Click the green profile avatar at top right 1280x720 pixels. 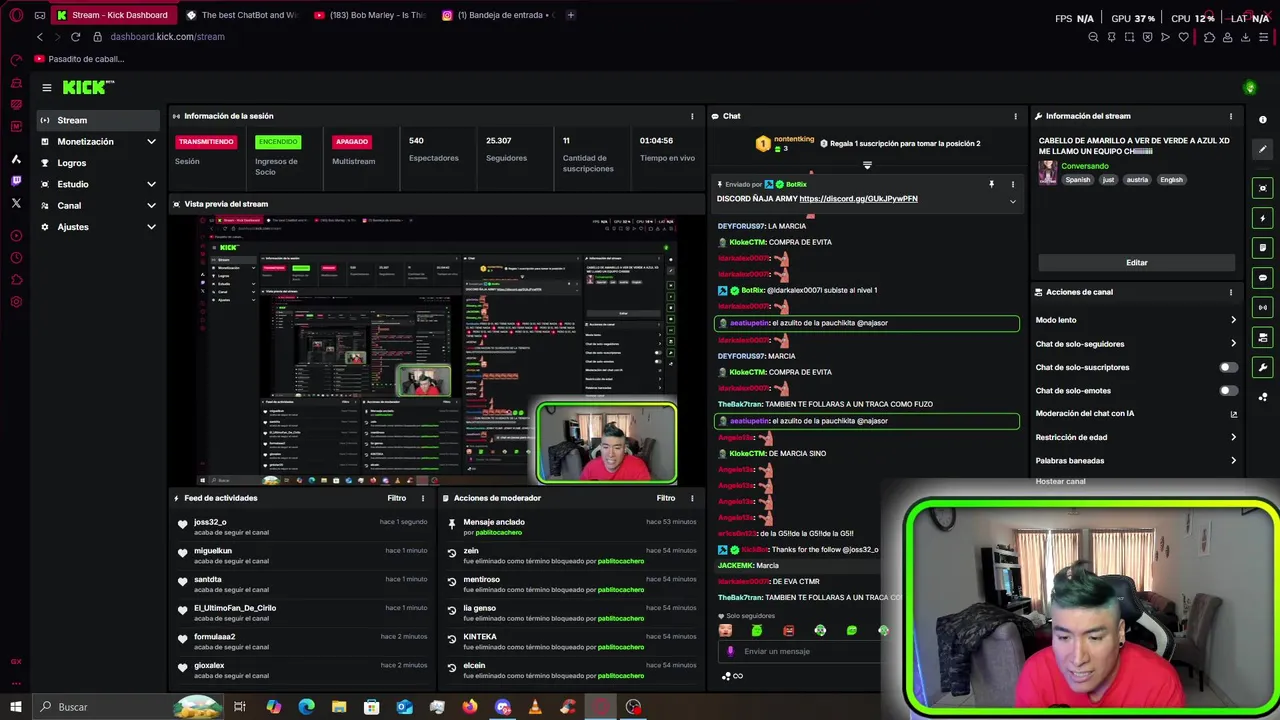[x=1249, y=88]
